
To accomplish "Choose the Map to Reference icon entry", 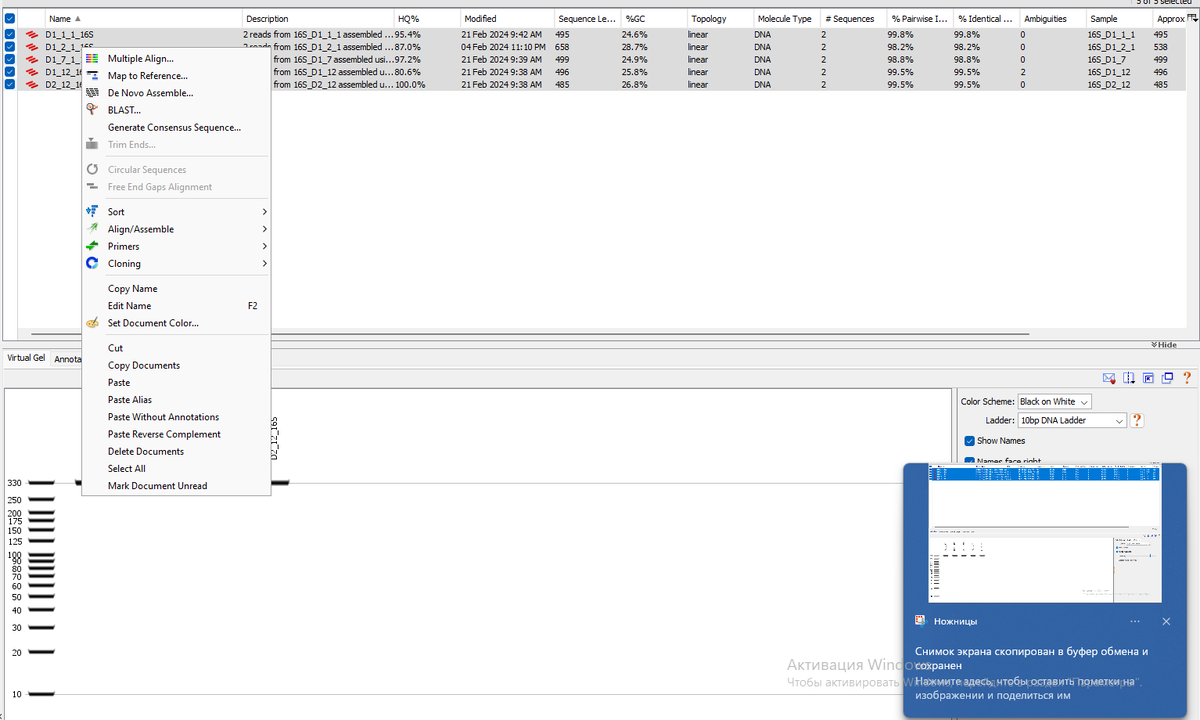I will [92, 76].
